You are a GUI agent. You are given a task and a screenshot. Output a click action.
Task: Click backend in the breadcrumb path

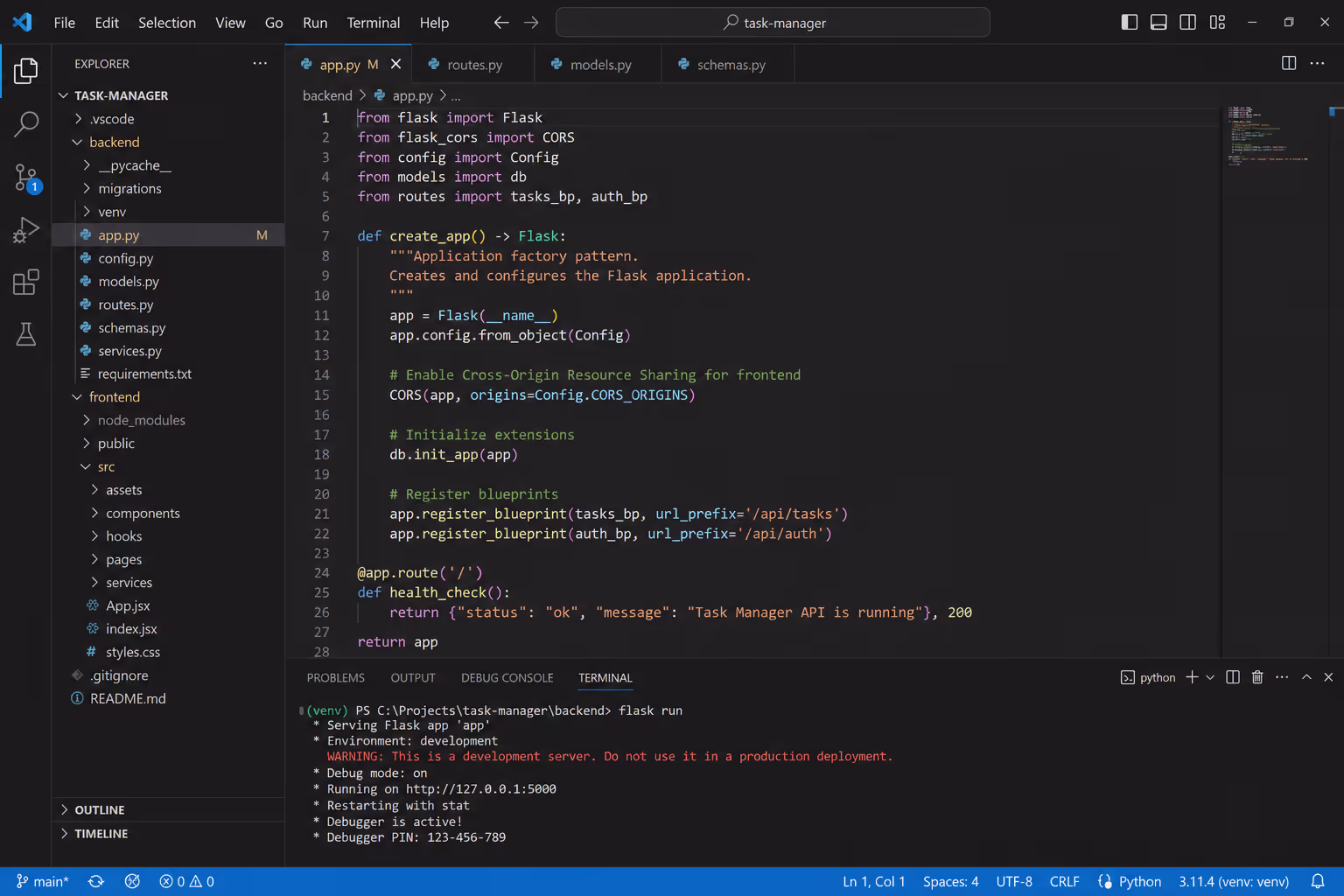[x=327, y=95]
